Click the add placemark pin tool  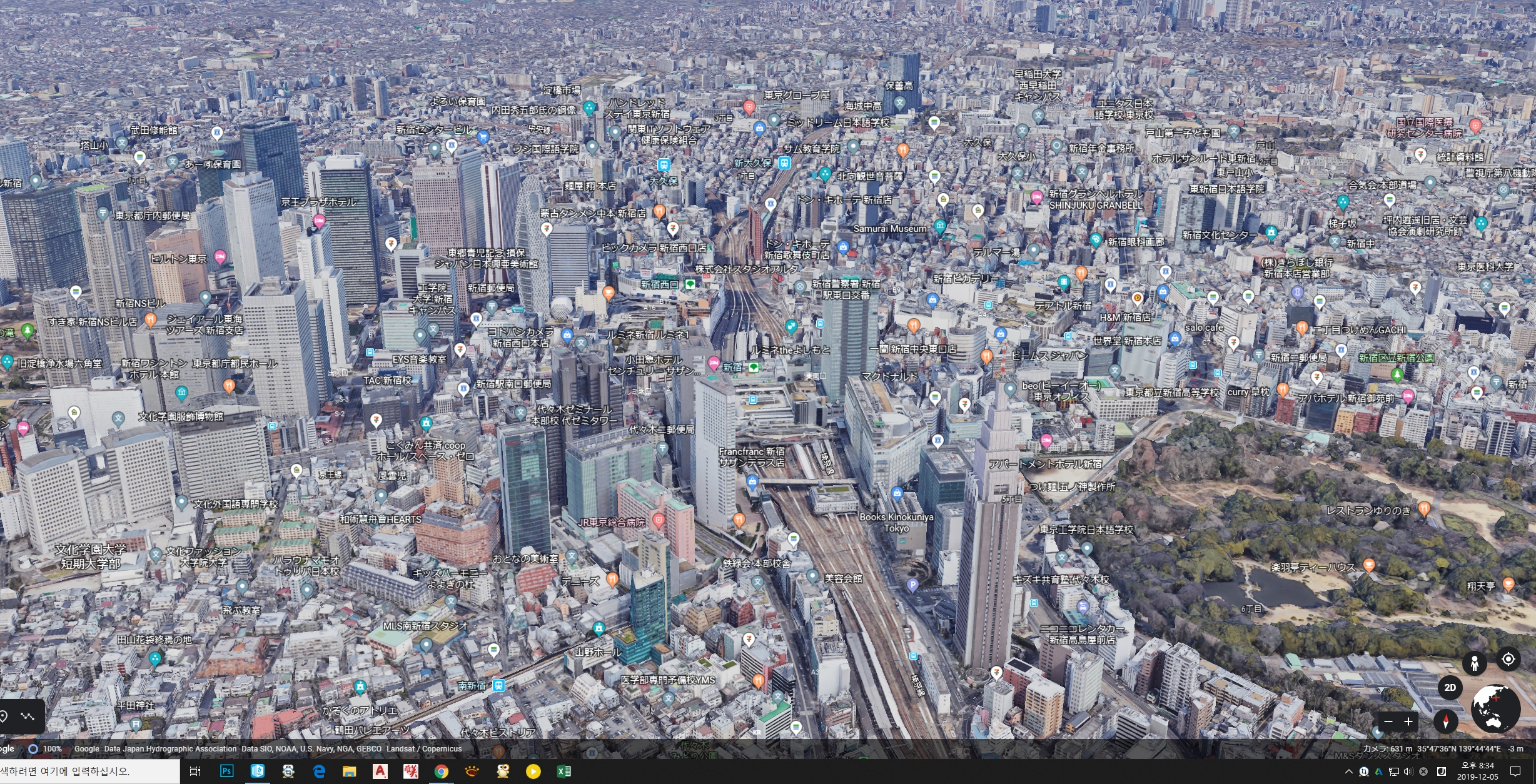4,716
